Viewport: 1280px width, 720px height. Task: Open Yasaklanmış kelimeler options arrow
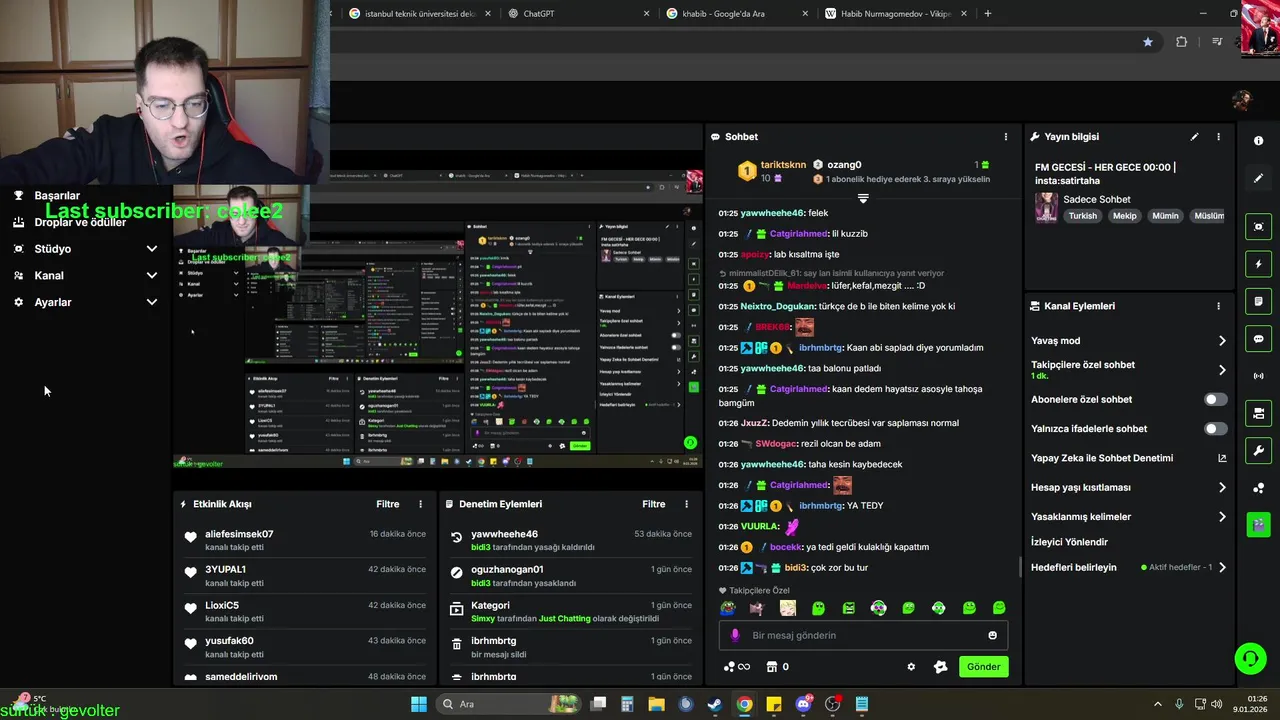(1222, 517)
